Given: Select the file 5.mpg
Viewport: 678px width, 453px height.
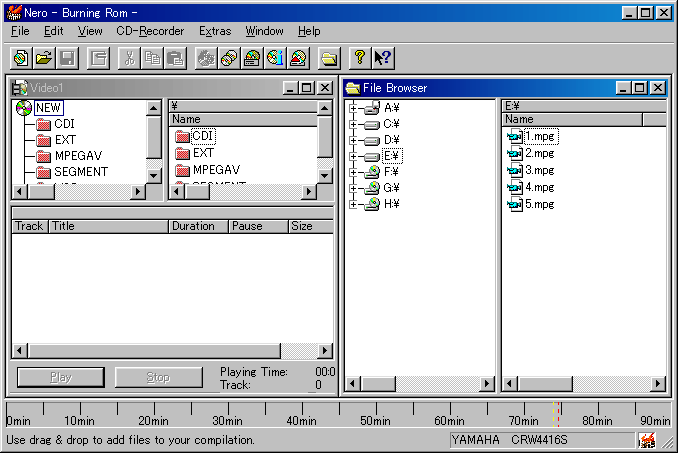Looking at the screenshot, I should pos(540,204).
